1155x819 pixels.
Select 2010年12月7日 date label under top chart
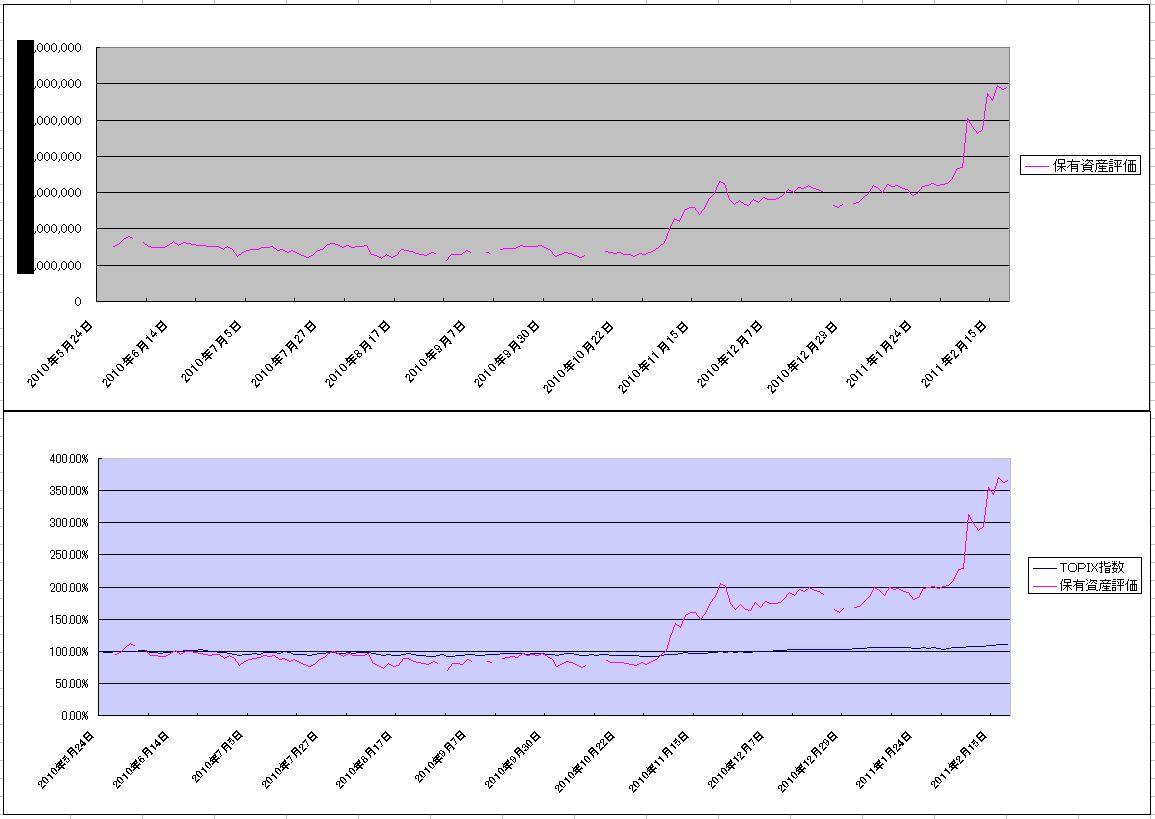coord(731,354)
